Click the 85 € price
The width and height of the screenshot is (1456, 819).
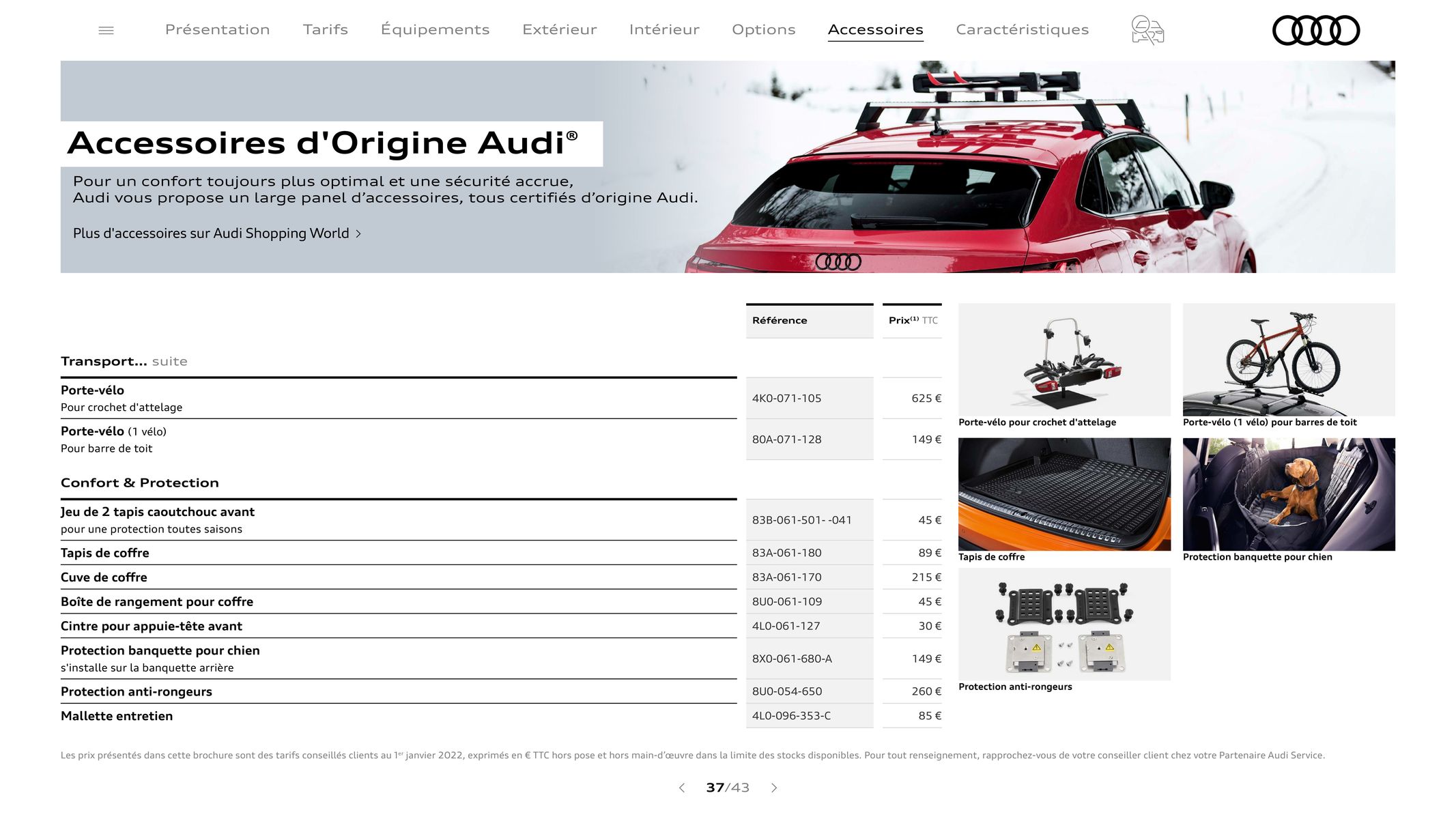(930, 716)
